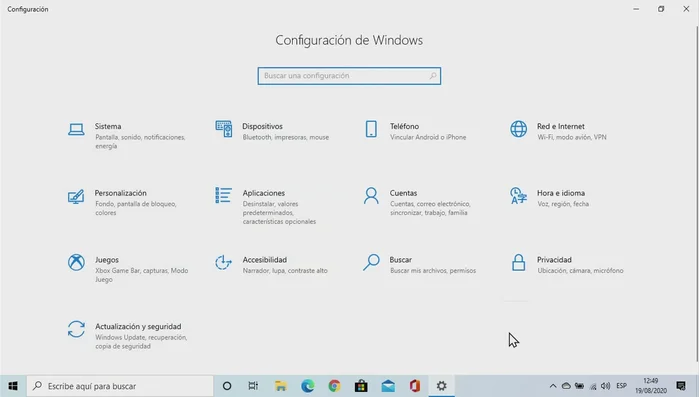Click 'Ubicación, cámara, micrófono' description
This screenshot has width=699, height=397.
(x=580, y=270)
